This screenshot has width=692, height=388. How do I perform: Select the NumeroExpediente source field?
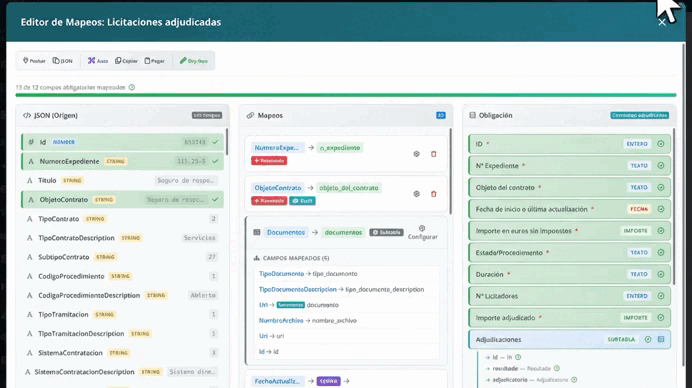pos(122,161)
